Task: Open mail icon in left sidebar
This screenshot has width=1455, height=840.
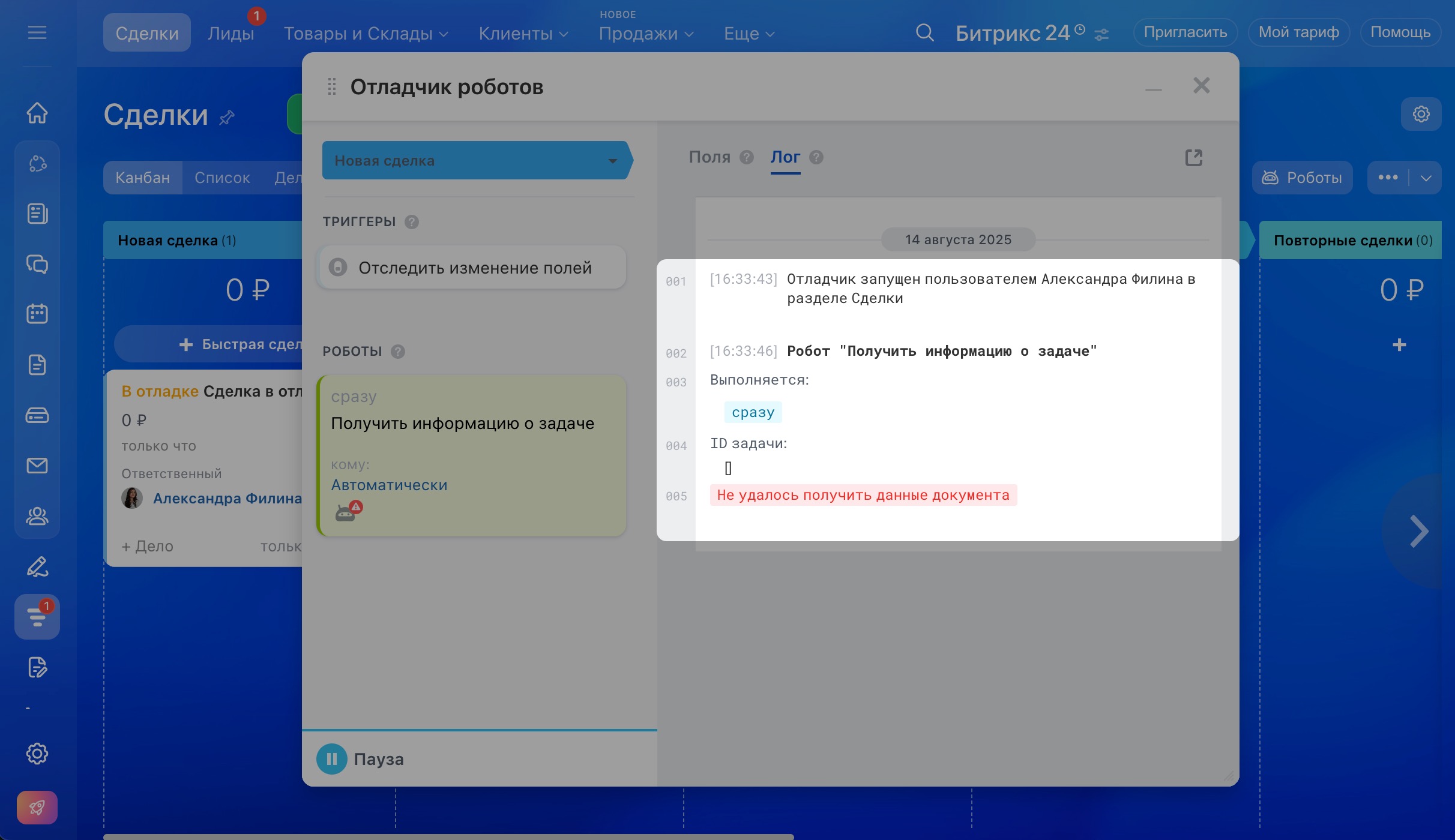Action: pos(37,466)
